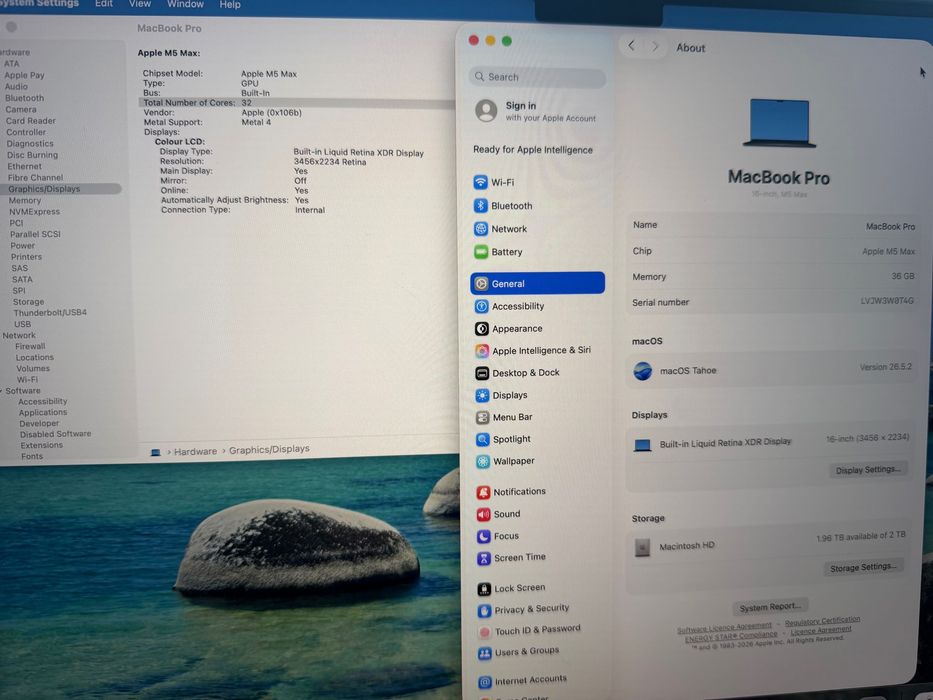Click the macOS Tahoe icon
Screen dimensions: 933x700
pyautogui.click(x=643, y=371)
